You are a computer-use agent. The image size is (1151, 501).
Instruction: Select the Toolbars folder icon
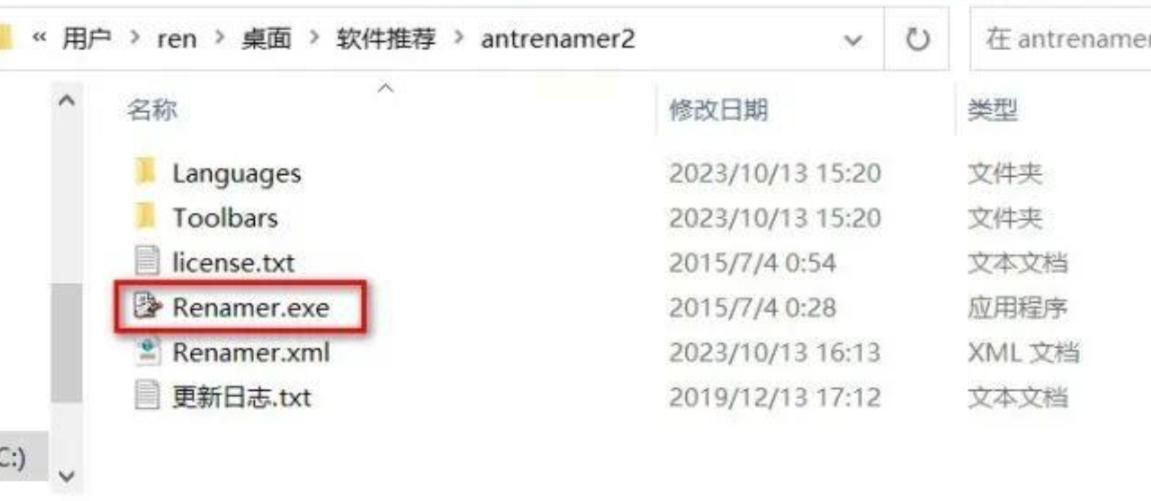pyautogui.click(x=145, y=218)
